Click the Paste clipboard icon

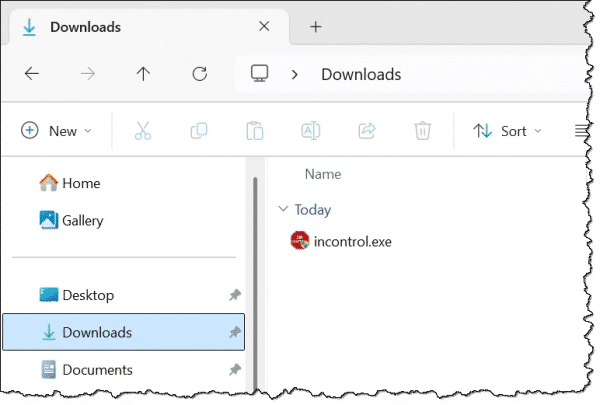click(255, 131)
